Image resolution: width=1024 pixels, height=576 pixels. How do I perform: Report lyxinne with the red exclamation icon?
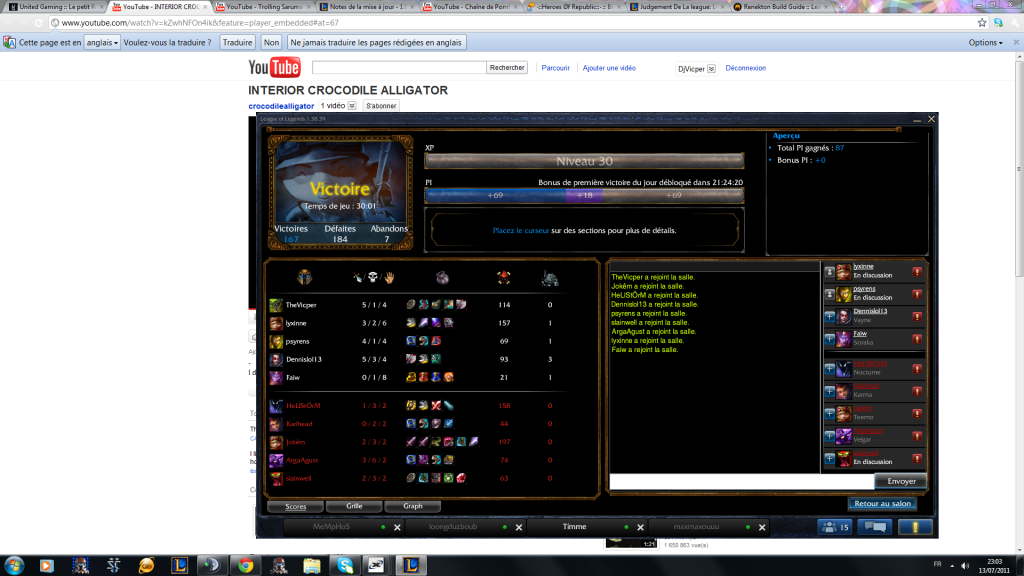(917, 272)
